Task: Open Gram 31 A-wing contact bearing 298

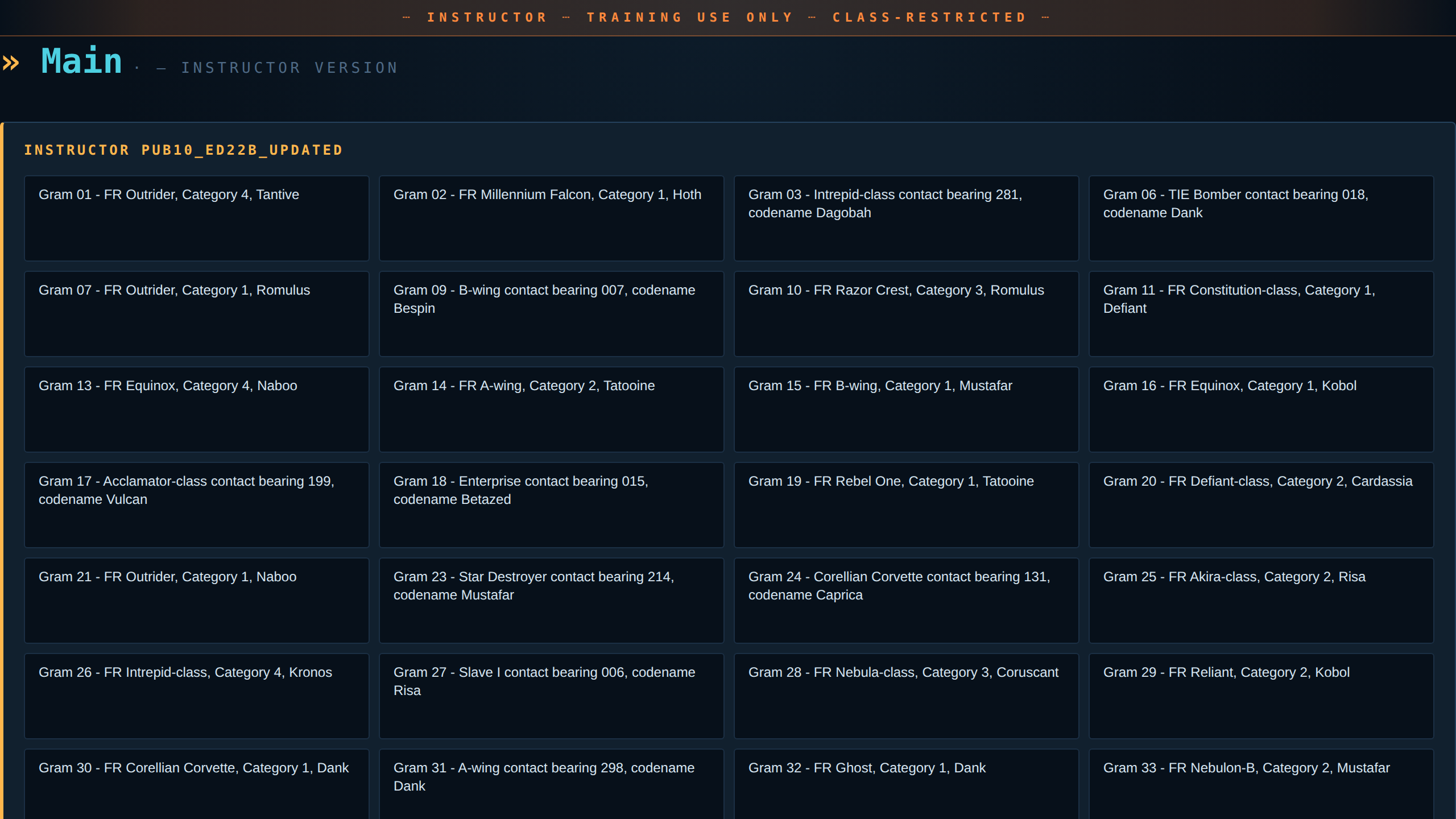Action: coord(552,784)
